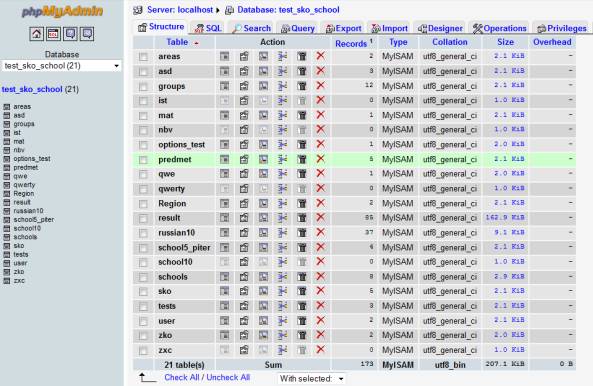Open structure of the areas table

[x=244, y=56]
